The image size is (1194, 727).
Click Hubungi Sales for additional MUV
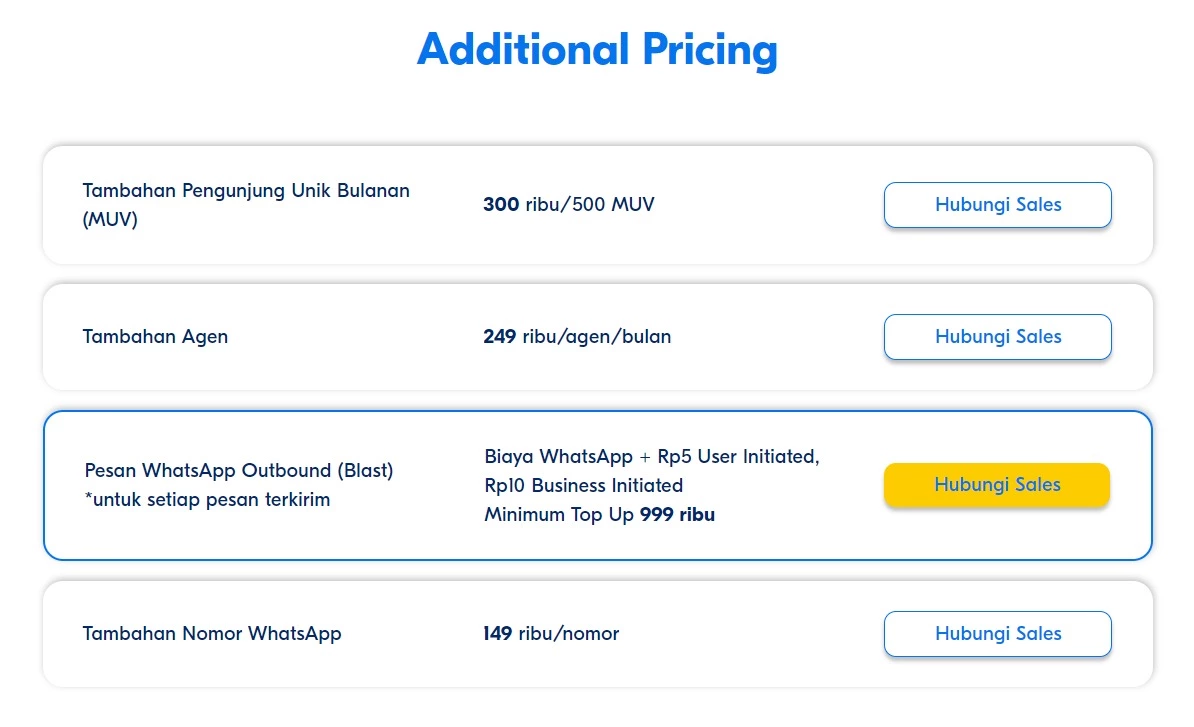(997, 205)
